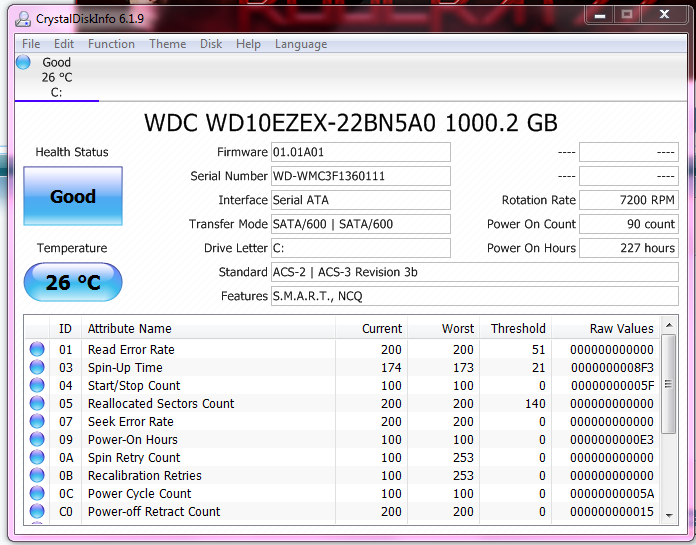The width and height of the screenshot is (696, 545).
Task: Click the Rotation Rate field 7200 RPM
Action: (x=629, y=200)
